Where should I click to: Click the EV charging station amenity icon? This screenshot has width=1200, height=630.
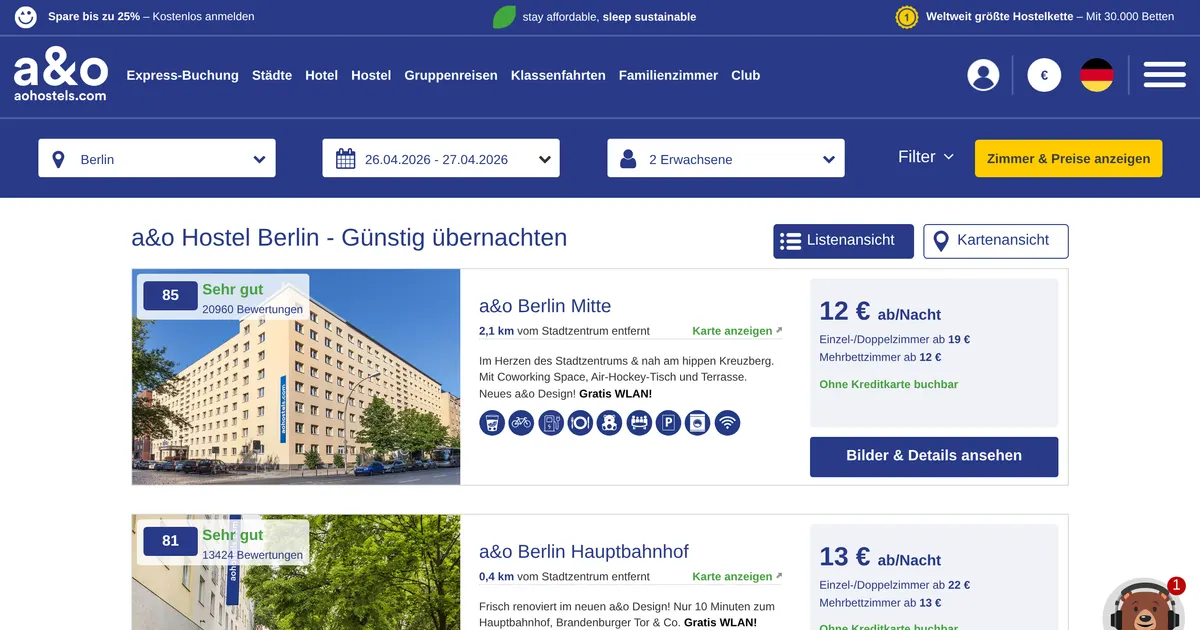tap(551, 423)
